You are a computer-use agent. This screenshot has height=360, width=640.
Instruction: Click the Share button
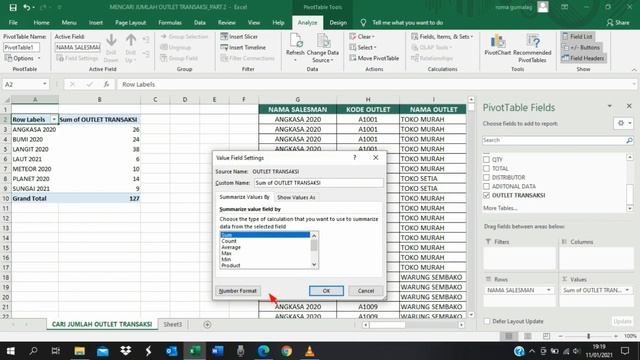618,22
